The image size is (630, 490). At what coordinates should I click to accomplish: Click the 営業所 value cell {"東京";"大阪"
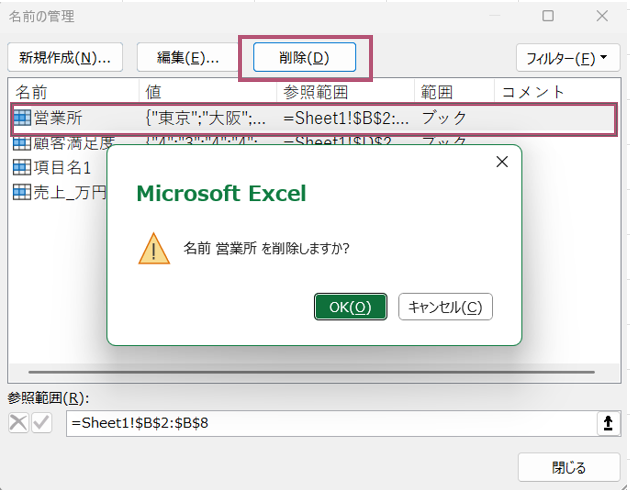(x=206, y=118)
